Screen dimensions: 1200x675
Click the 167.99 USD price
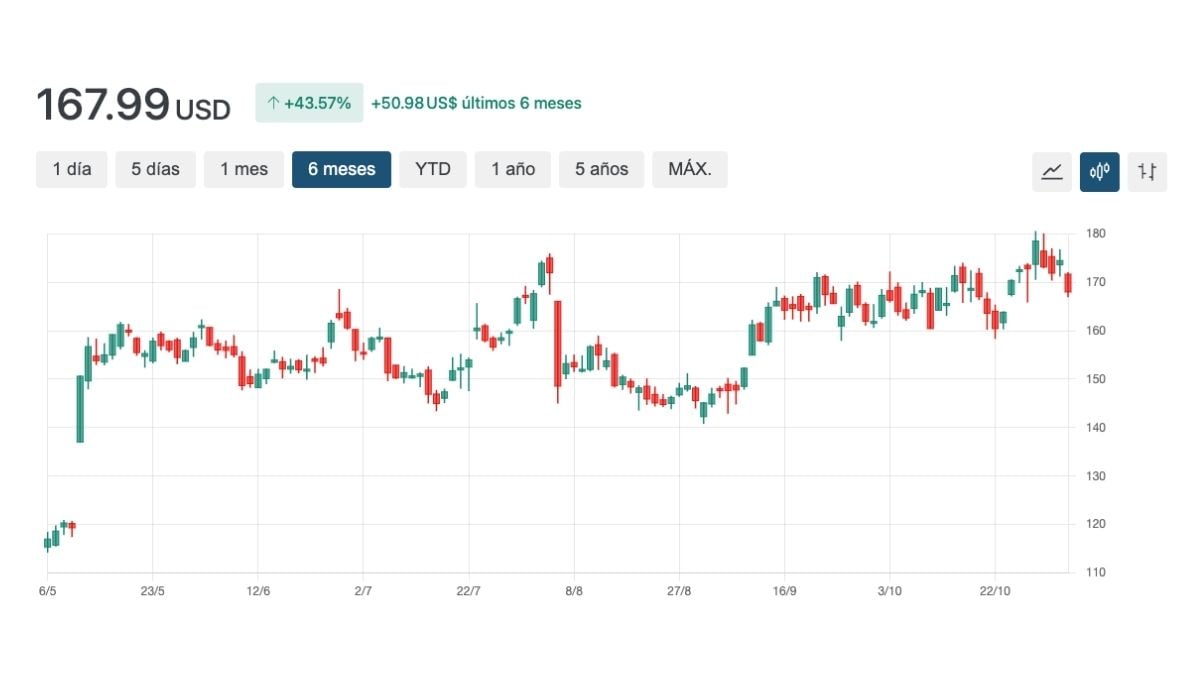(x=133, y=105)
